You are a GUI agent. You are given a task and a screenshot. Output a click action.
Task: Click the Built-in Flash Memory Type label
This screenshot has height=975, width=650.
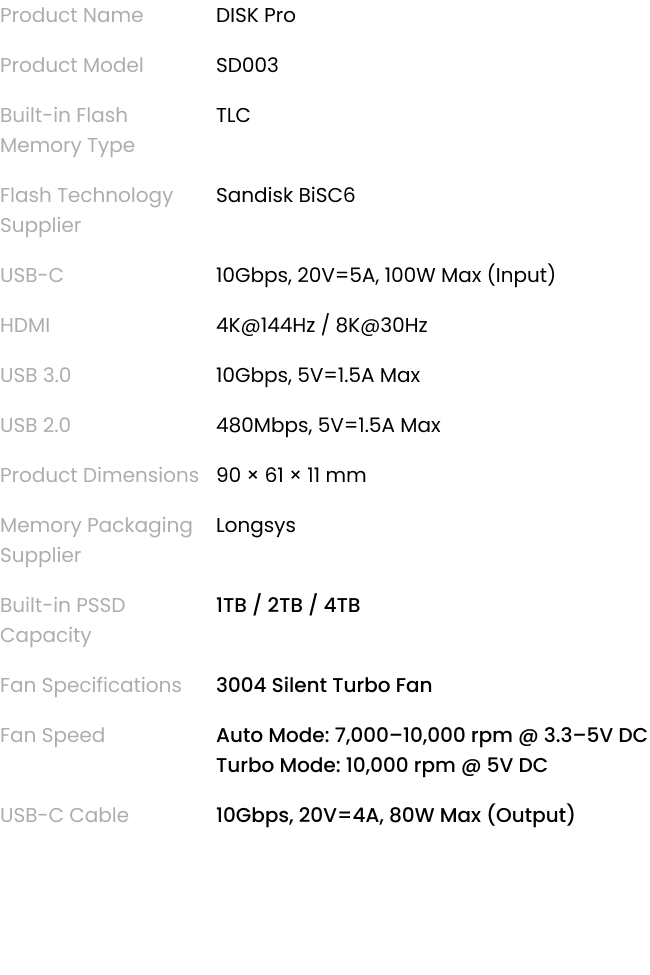pos(67,130)
